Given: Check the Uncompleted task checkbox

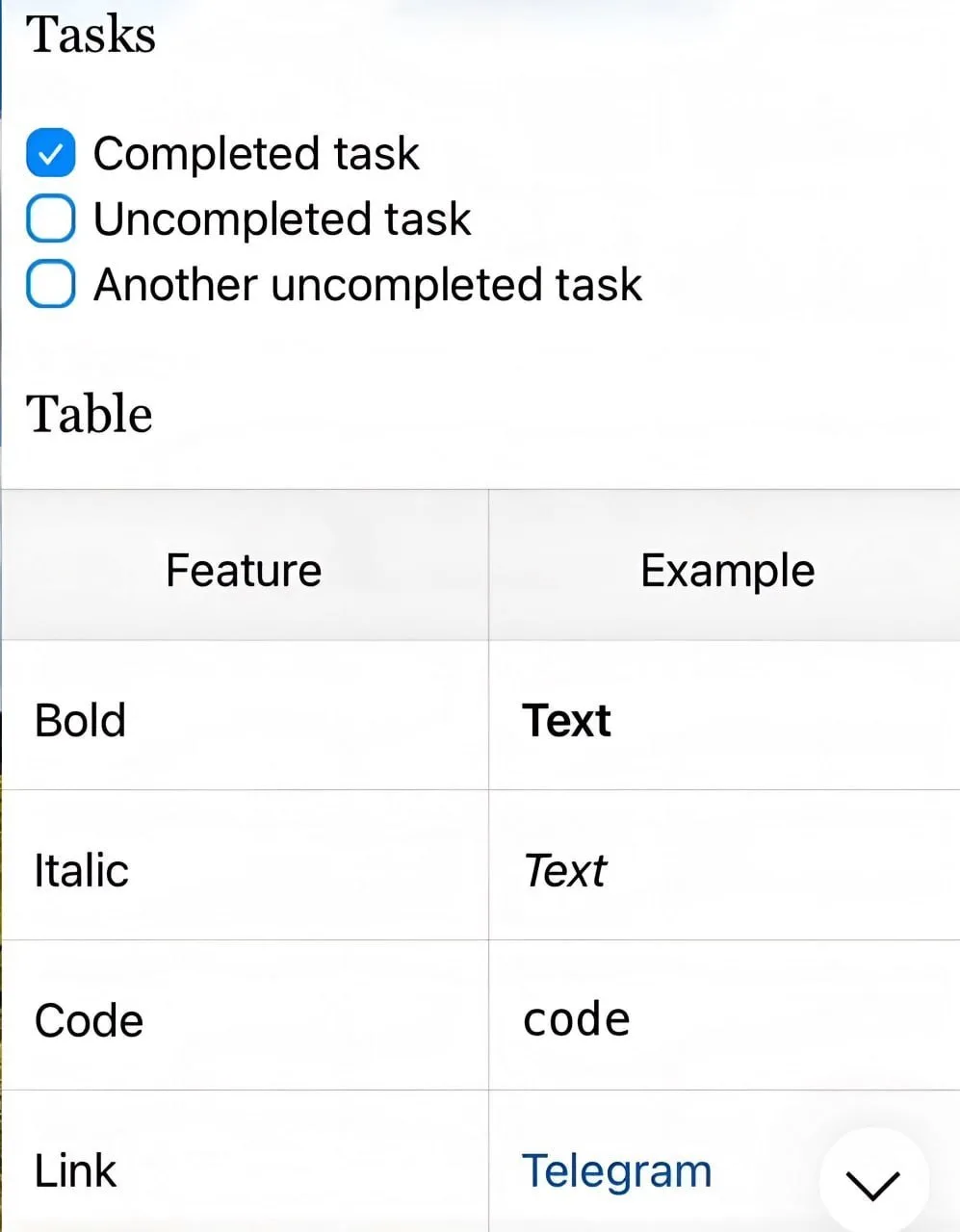Looking at the screenshot, I should (x=50, y=218).
